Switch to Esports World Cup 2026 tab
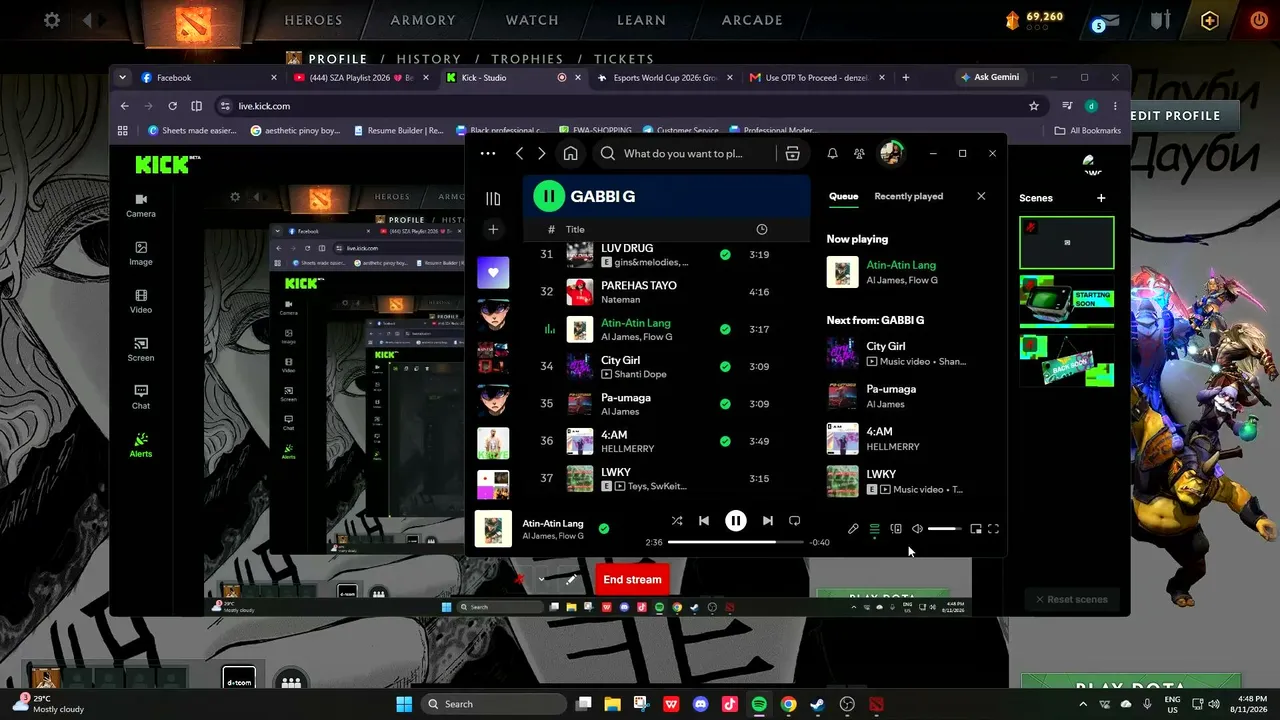The height and width of the screenshot is (720, 1280). click(664, 77)
